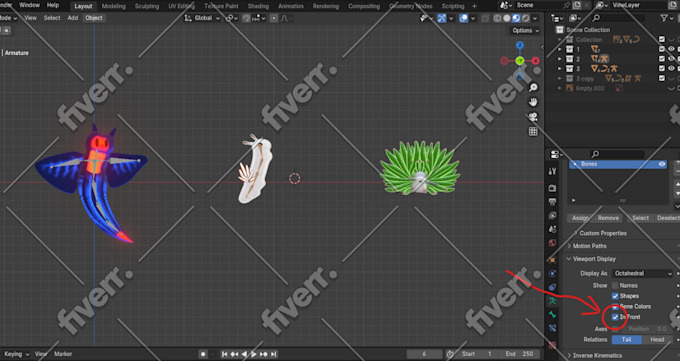
Task: Open the Bone Constraints properties tab icon
Action: (x=552, y=328)
